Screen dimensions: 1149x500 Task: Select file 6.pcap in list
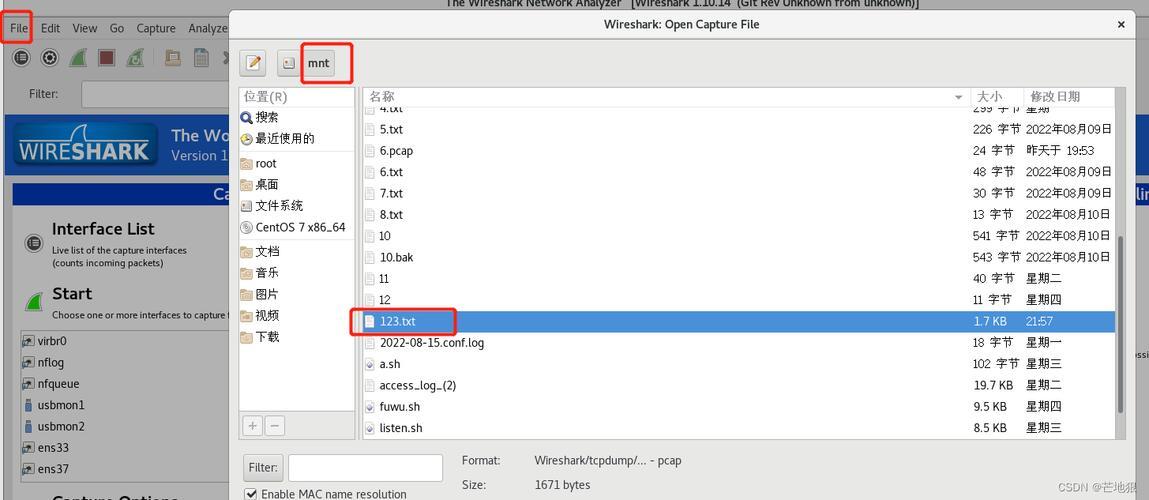(739, 150)
